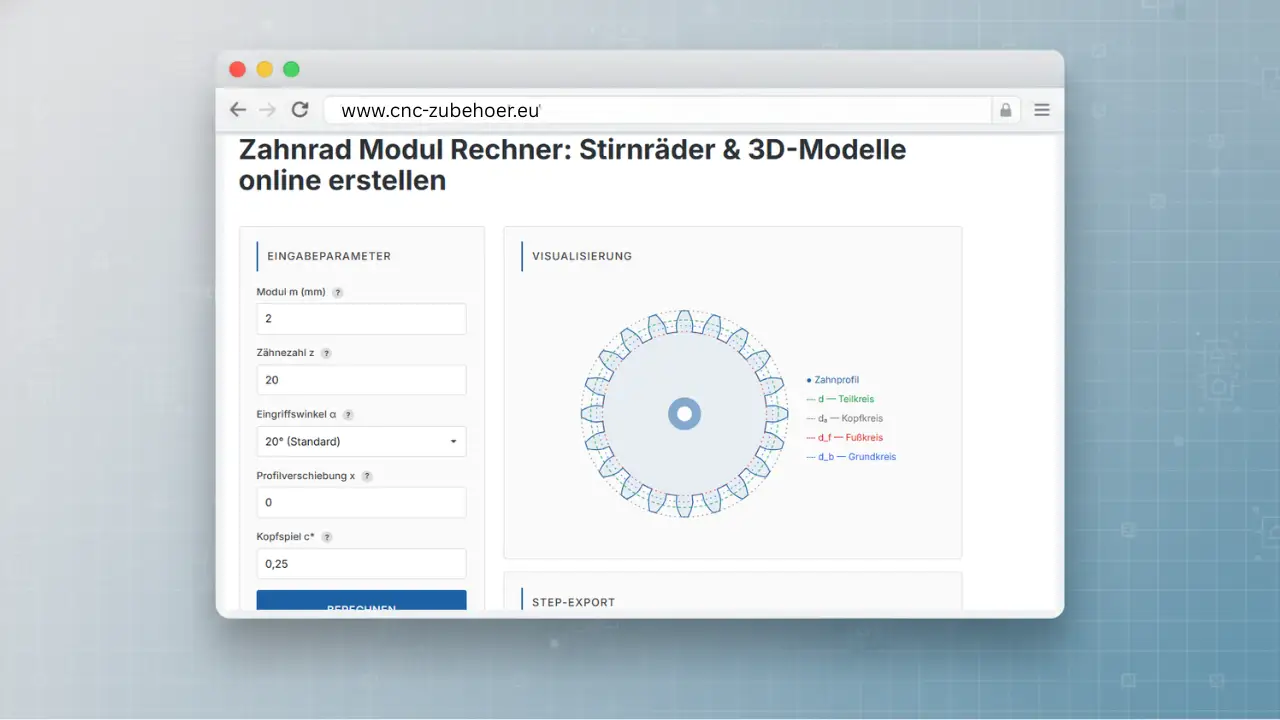1280x720 pixels.
Task: Click the help icon next to Profilverschiebung x
Action: tap(367, 476)
